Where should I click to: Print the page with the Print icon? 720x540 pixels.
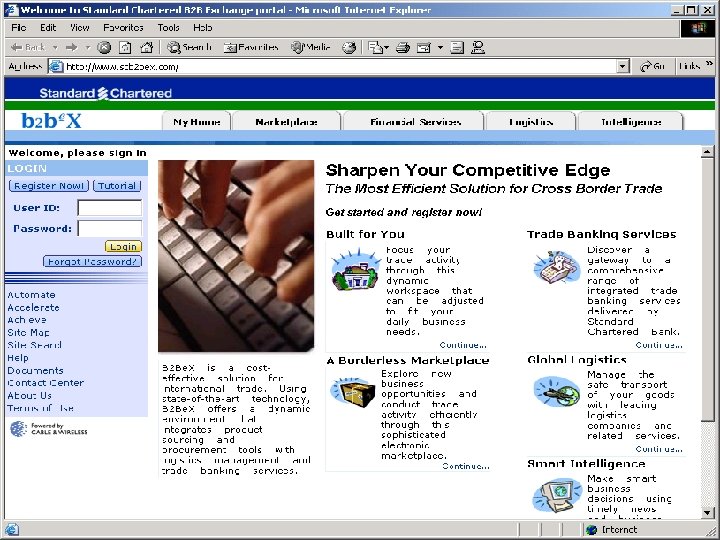tap(403, 47)
